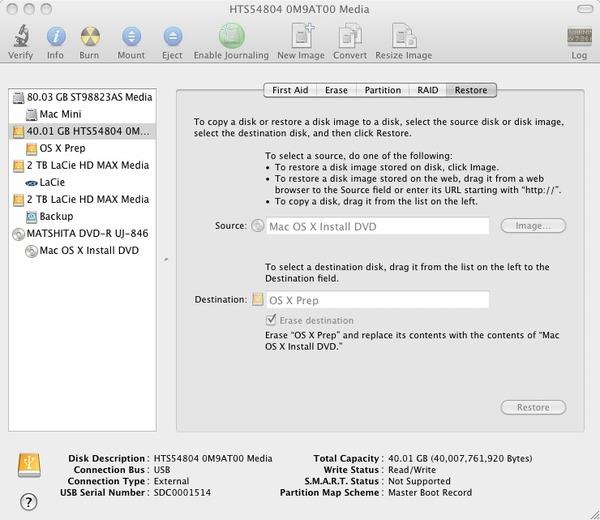Screen dimensions: 600x520
Task: Select the 2 TB LaCie HD MAX Media above LaCie
Action: pos(82,165)
